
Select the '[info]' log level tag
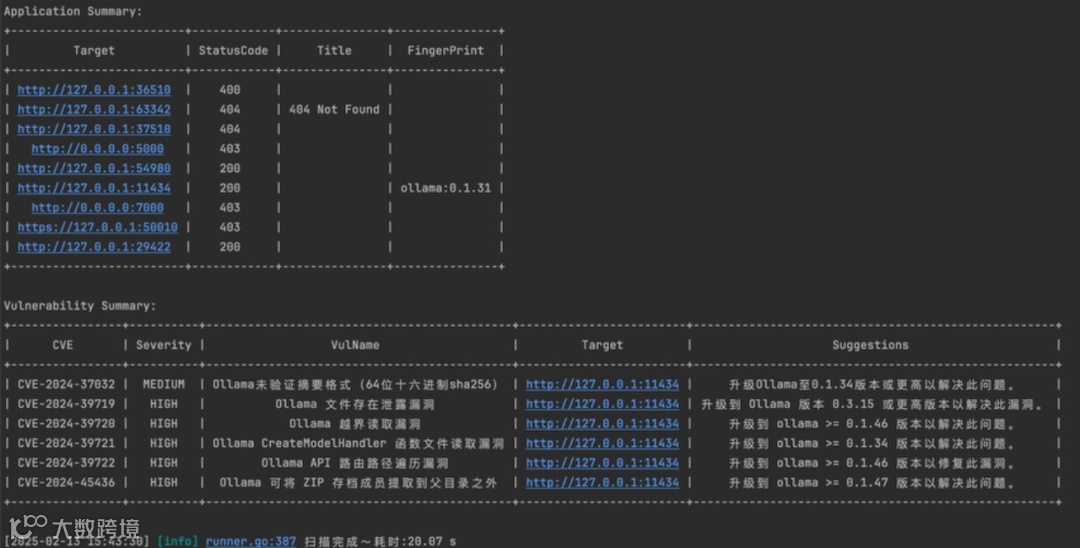(x=178, y=541)
